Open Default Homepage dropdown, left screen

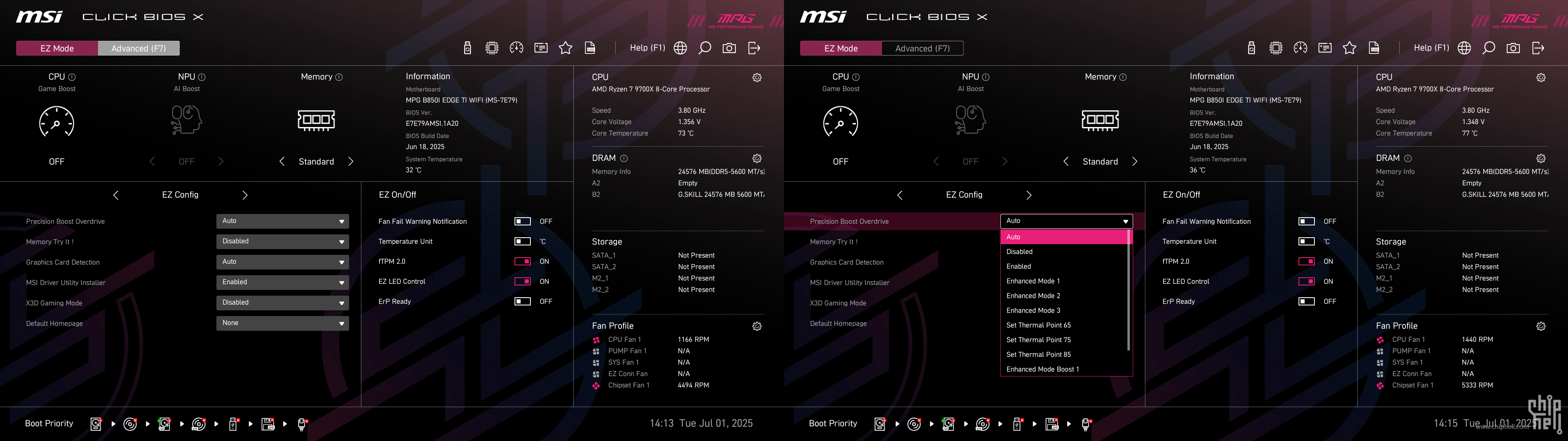[x=283, y=323]
